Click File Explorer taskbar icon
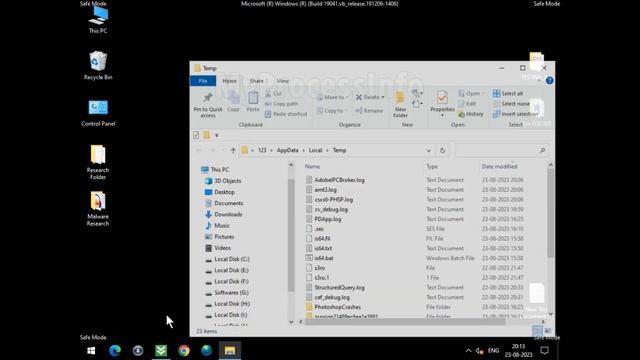 230,351
